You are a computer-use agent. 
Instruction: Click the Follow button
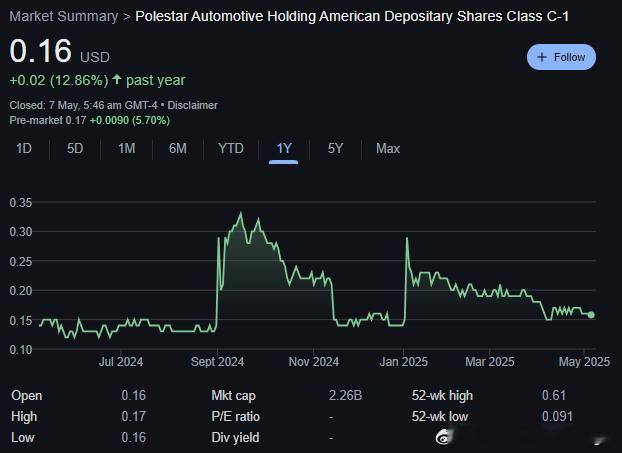pos(561,57)
